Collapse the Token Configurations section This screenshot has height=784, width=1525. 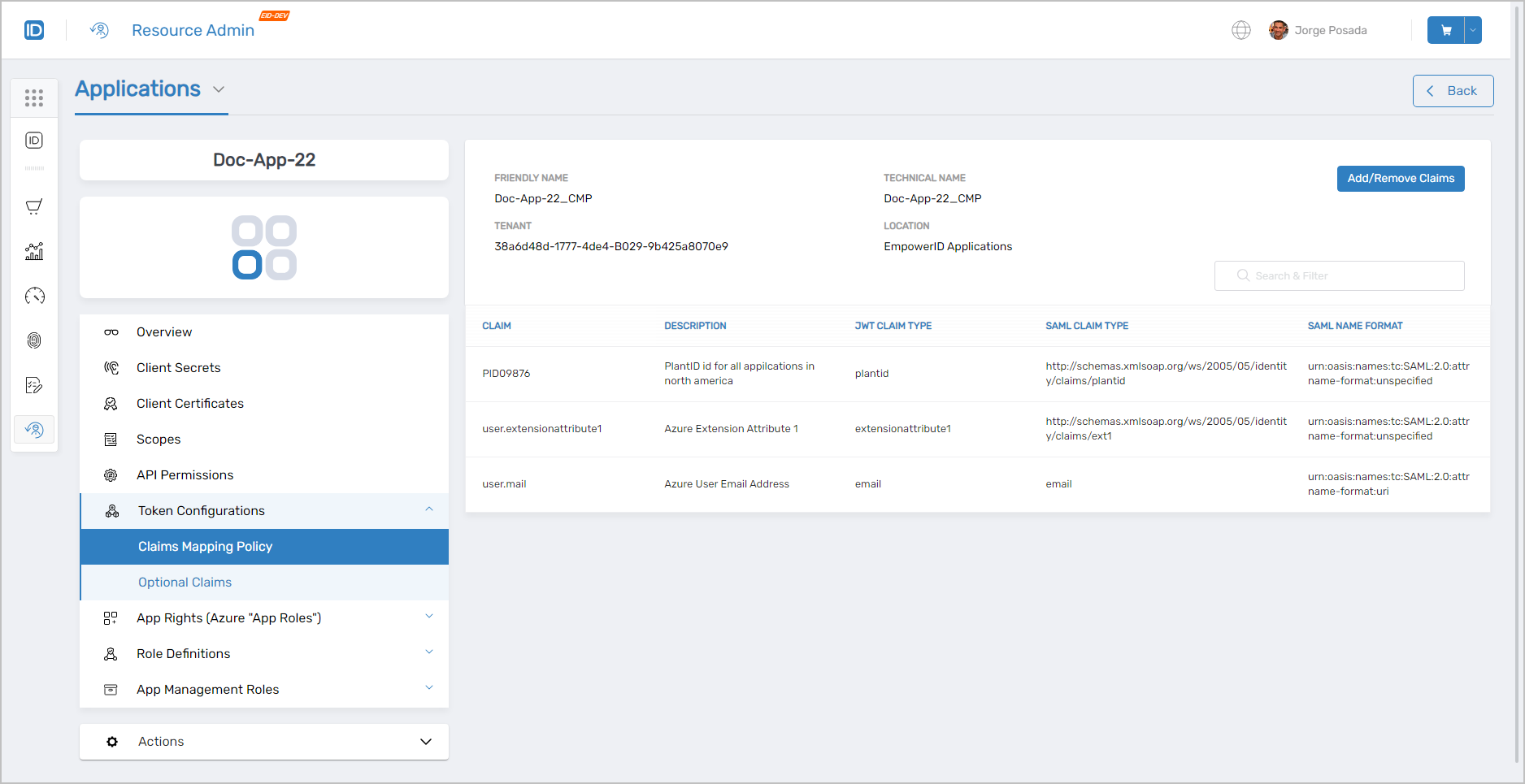[x=429, y=509]
